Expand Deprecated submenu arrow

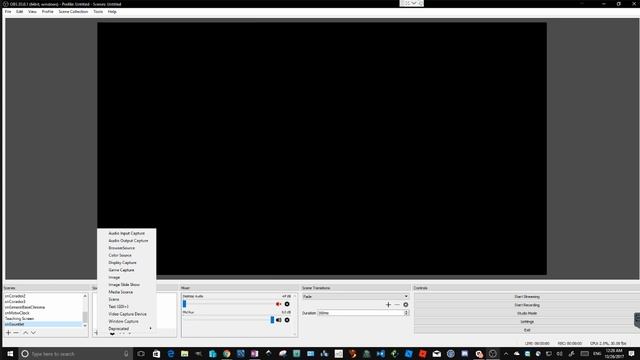pos(151,329)
